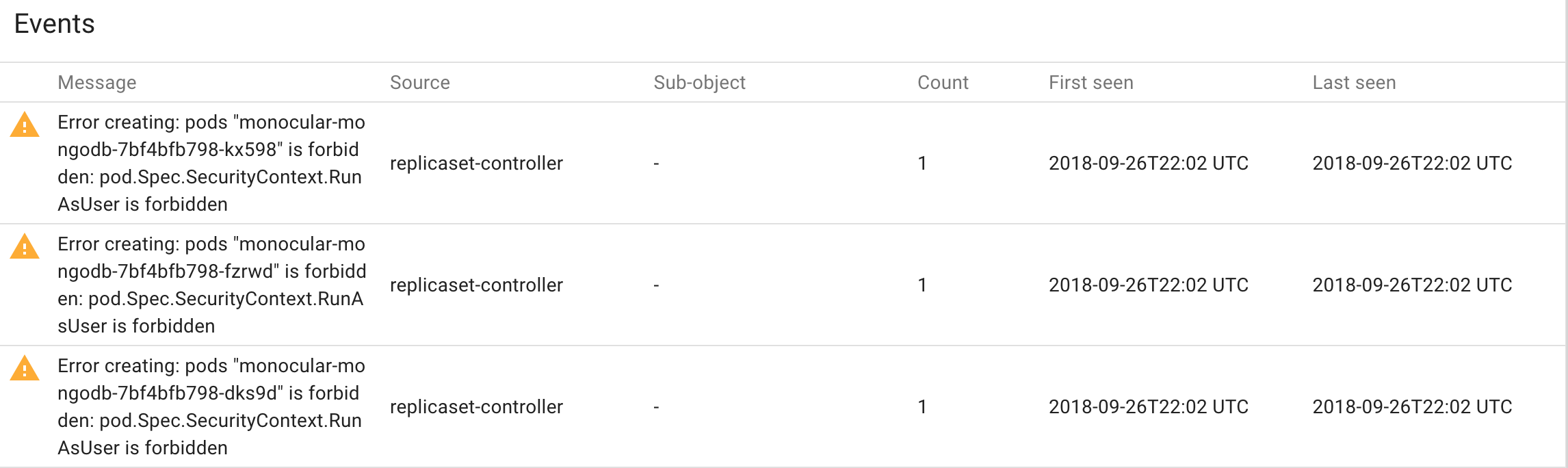Select the forbidden error text for pod dks9d

[212, 406]
